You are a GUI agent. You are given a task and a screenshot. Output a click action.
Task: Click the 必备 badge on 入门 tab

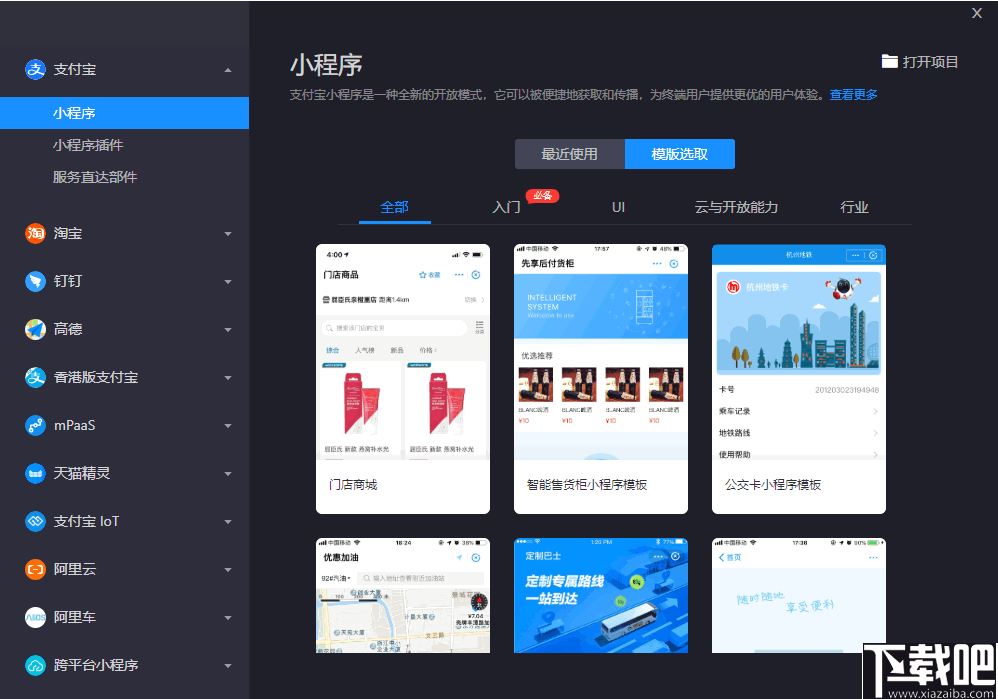coord(542,196)
